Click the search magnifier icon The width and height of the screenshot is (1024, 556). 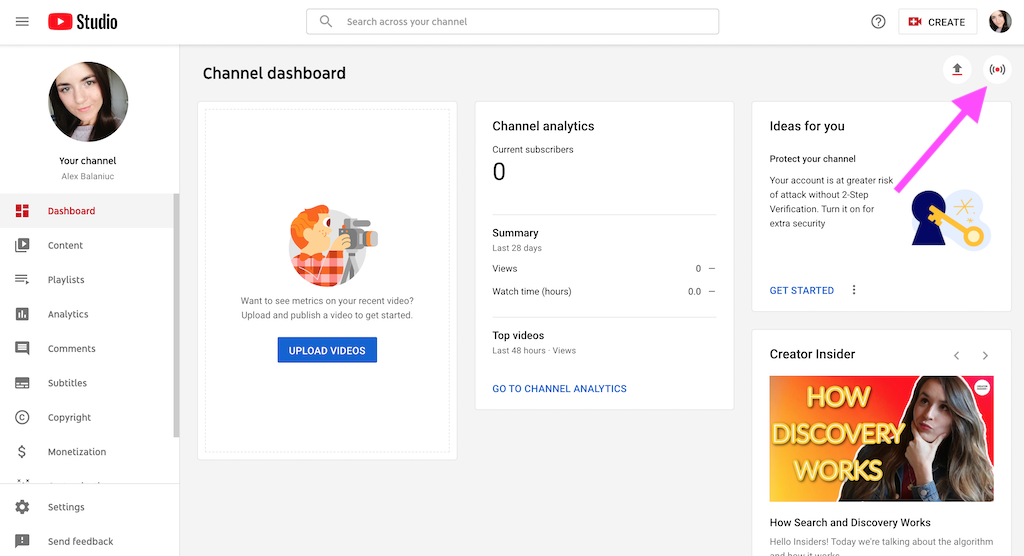pyautogui.click(x=325, y=22)
